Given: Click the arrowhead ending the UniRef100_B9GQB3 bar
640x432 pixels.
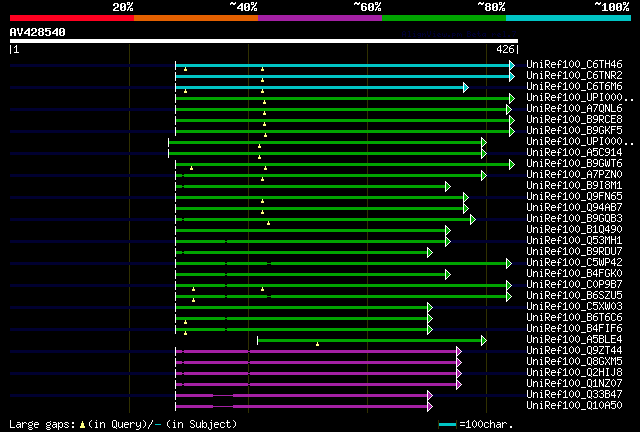Looking at the screenshot, I should [473, 220].
